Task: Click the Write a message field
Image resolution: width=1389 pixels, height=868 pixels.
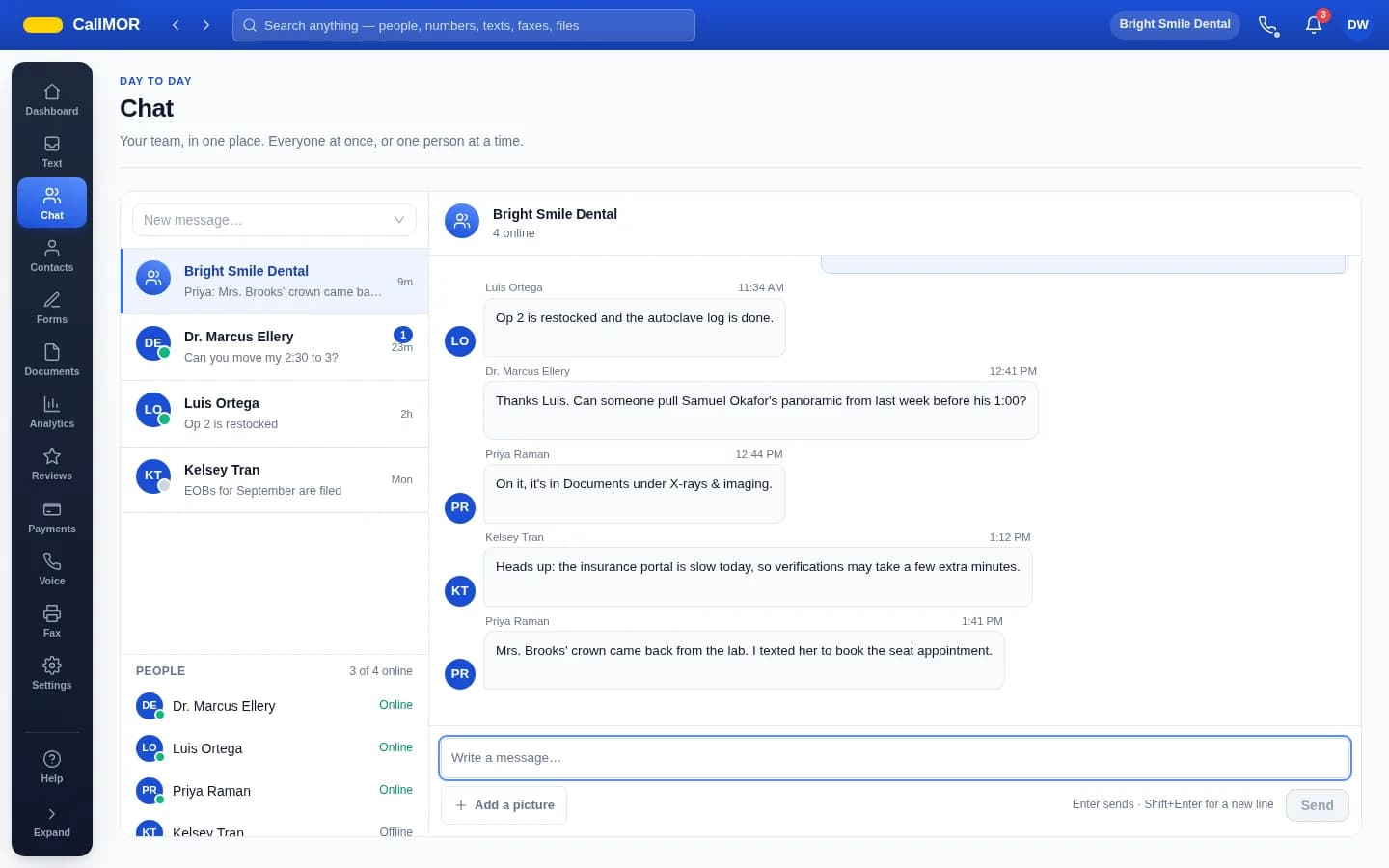Action: [894, 758]
